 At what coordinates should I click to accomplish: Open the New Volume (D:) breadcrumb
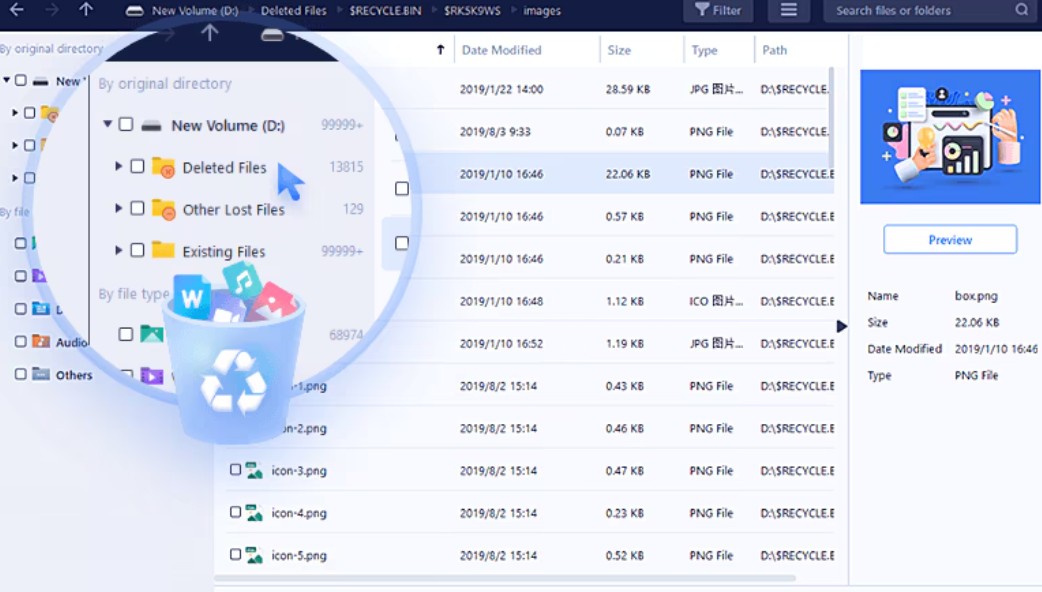195,11
